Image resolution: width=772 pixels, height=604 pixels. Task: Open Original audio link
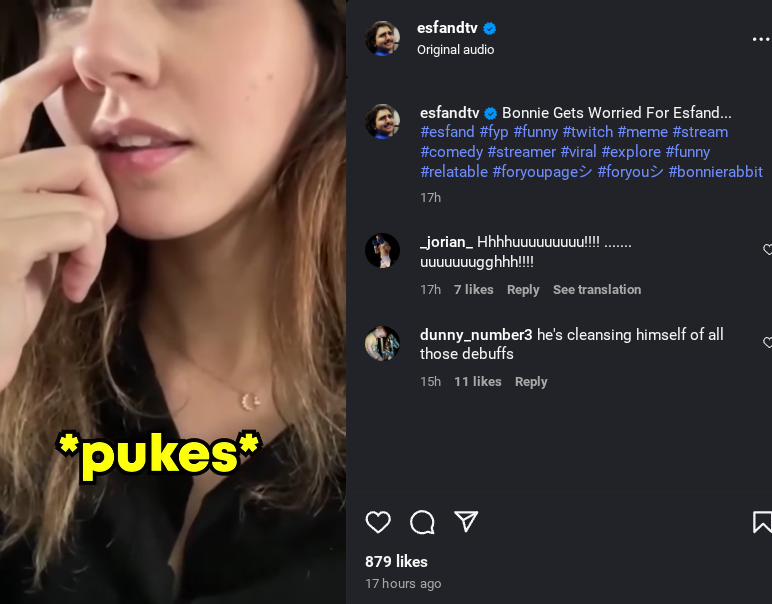455,50
